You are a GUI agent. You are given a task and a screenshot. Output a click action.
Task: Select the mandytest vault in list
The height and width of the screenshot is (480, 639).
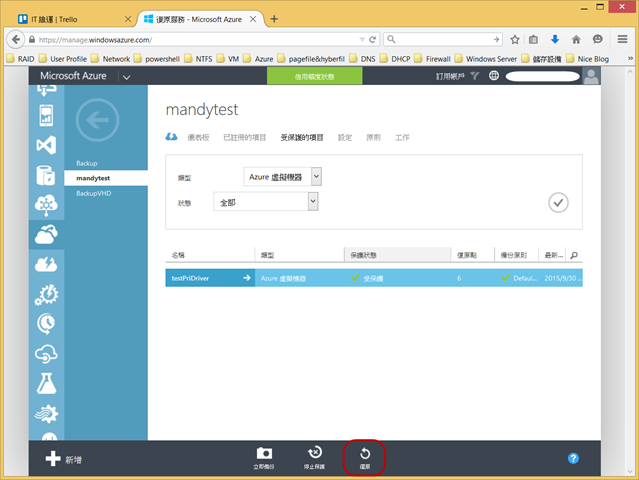106,178
